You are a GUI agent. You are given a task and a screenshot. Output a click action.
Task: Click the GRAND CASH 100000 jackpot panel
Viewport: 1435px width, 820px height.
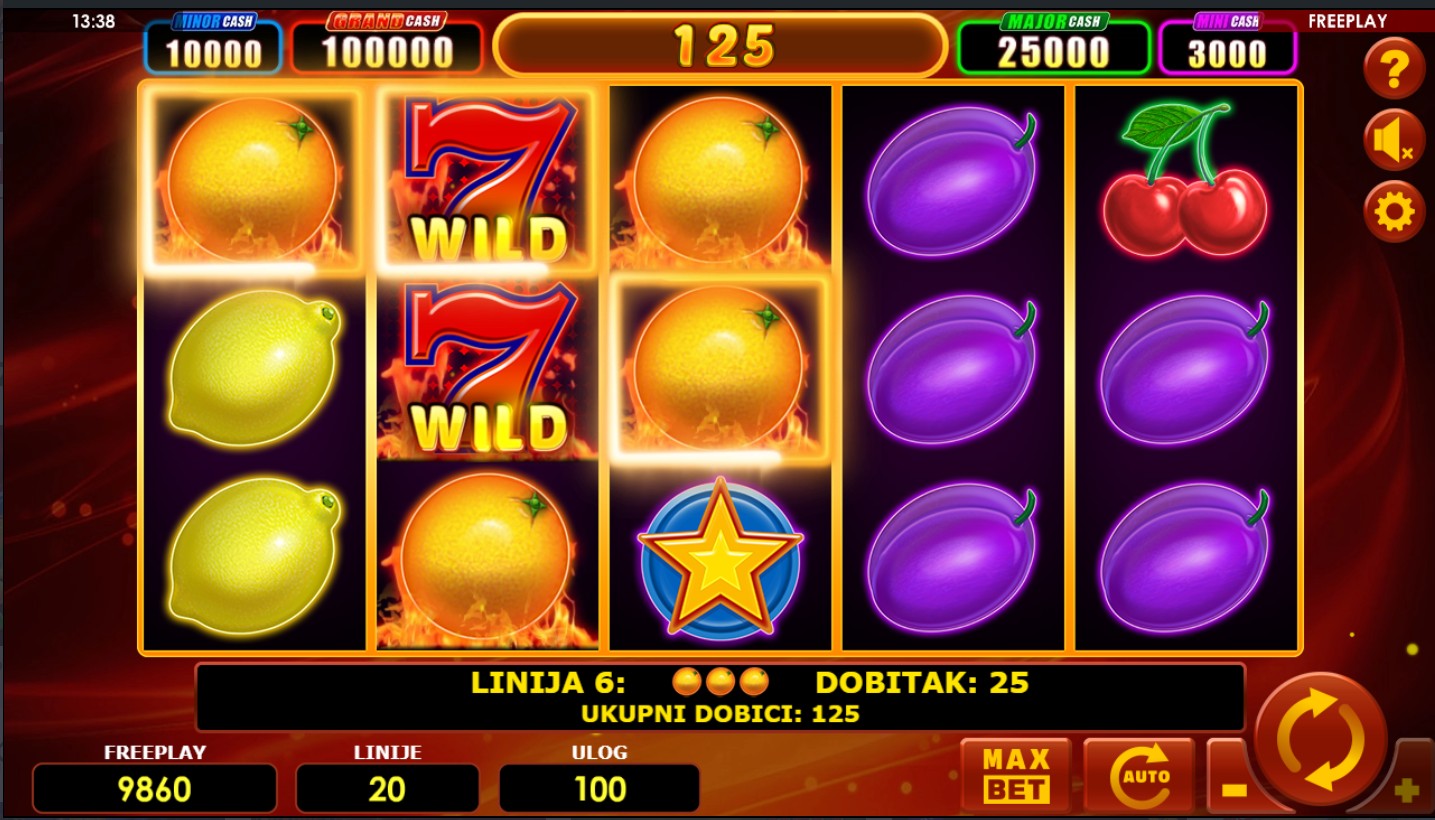386,44
